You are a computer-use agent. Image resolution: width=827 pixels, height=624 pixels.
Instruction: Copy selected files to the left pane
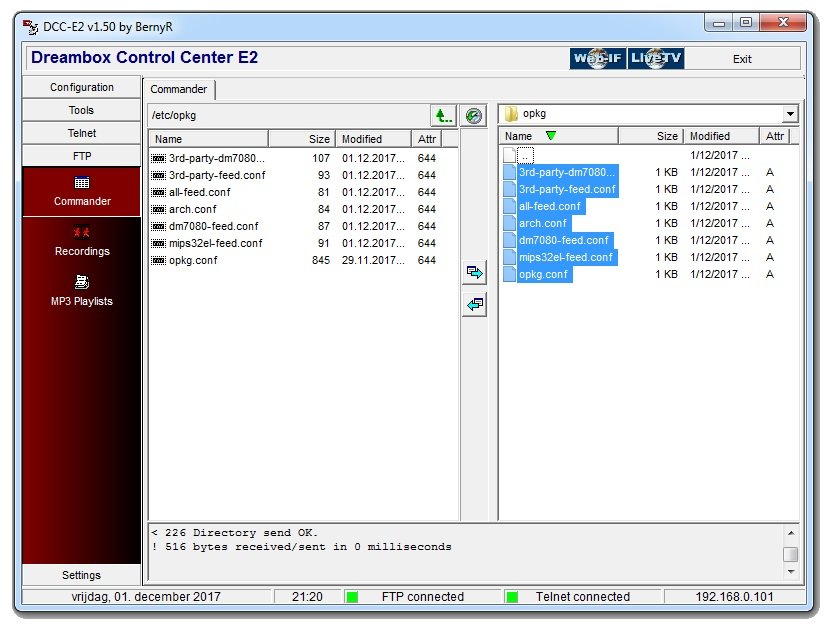(x=474, y=305)
